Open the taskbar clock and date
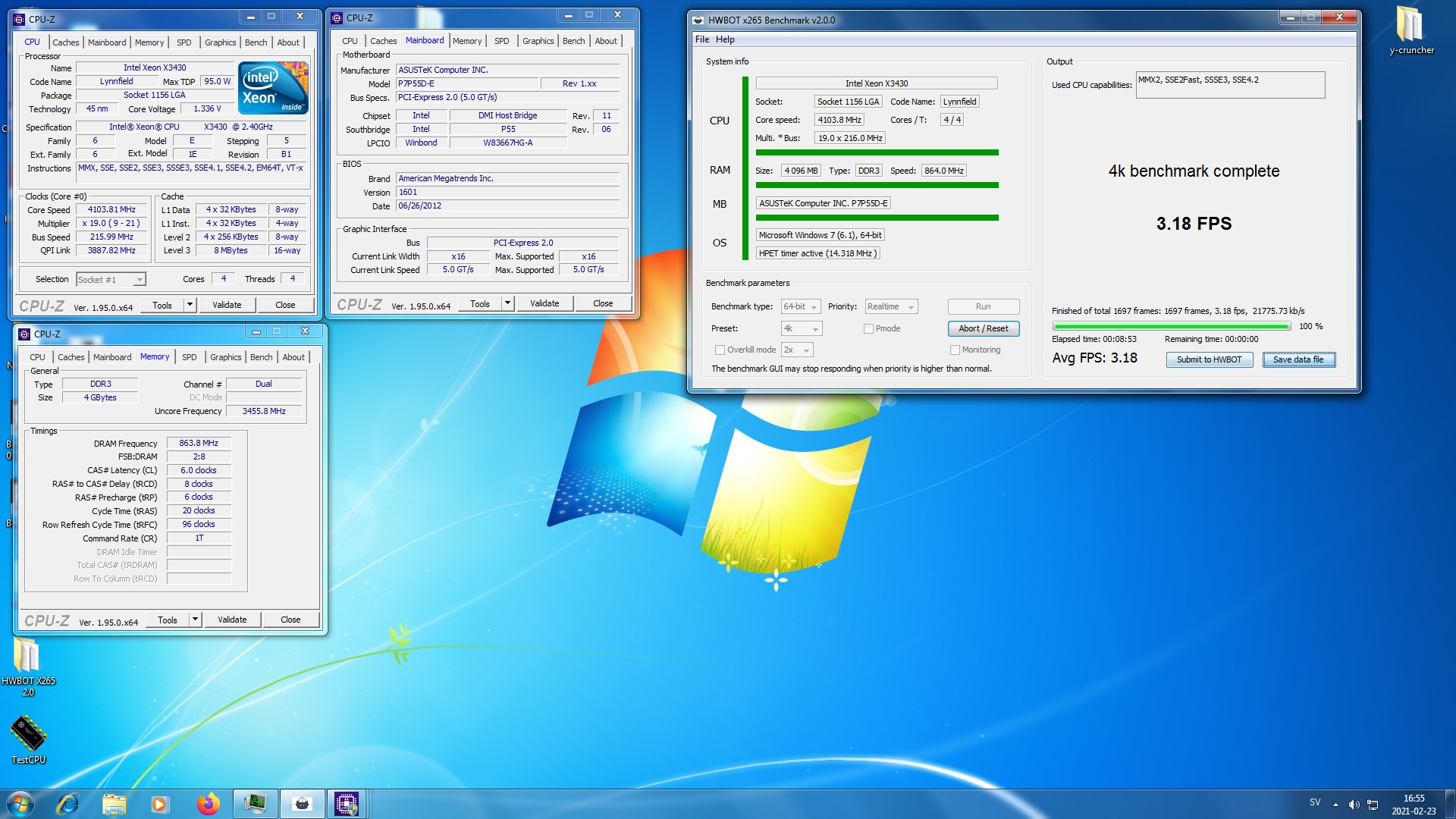The image size is (1456, 819). click(x=1414, y=805)
